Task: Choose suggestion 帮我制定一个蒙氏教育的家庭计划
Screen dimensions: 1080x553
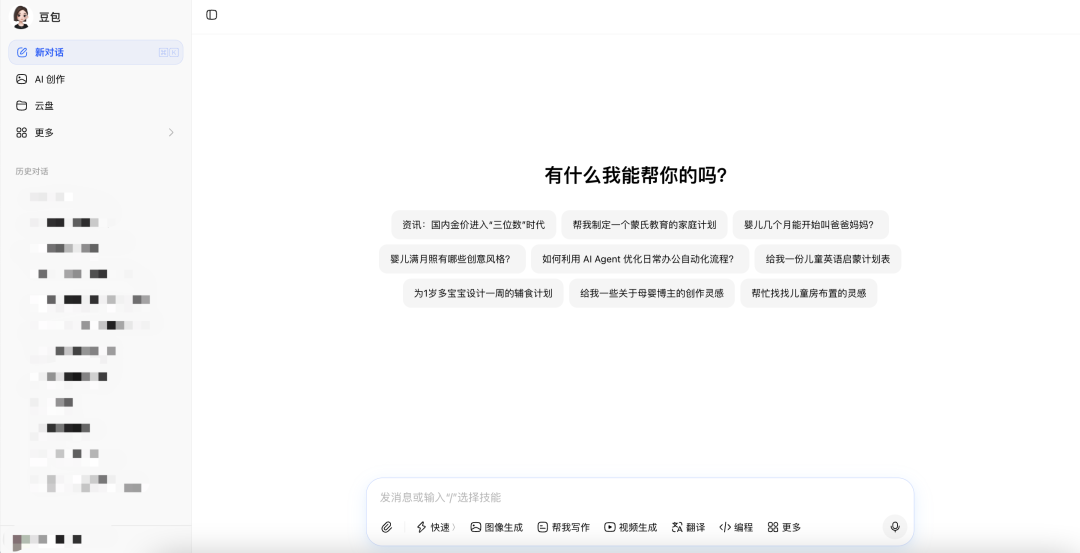Action: (x=645, y=225)
